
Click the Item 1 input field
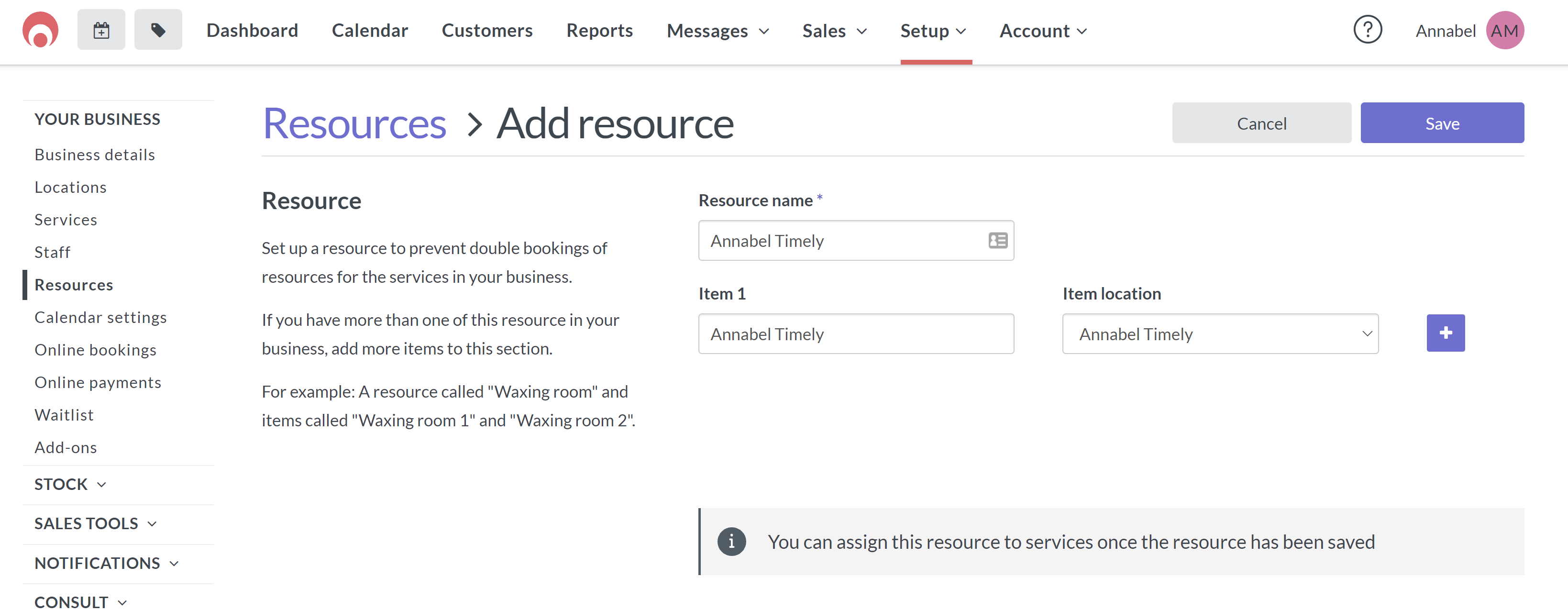[x=856, y=333]
